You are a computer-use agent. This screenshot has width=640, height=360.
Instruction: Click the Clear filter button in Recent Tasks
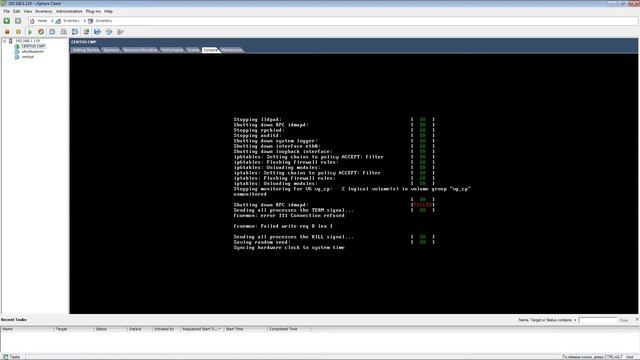click(623, 320)
